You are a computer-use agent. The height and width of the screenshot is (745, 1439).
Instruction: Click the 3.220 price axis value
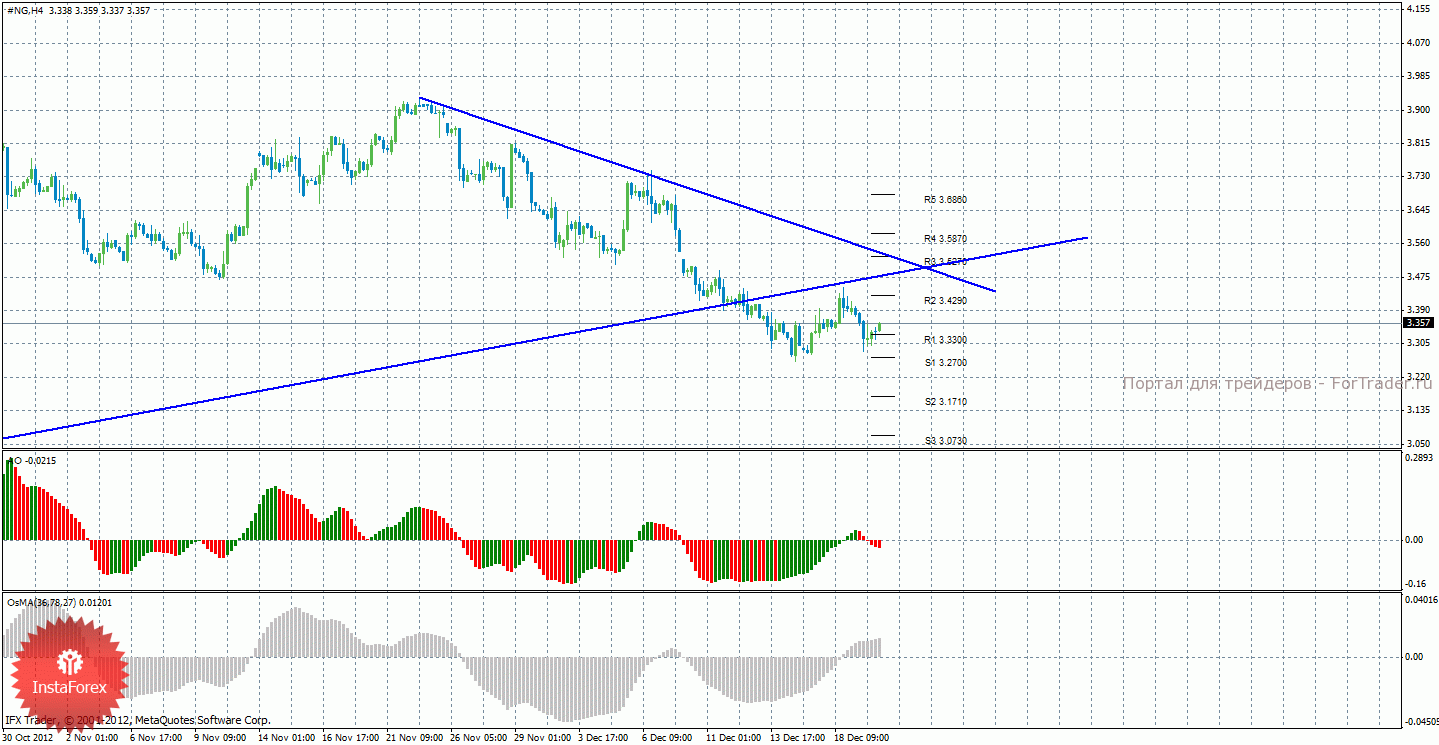(1417, 376)
